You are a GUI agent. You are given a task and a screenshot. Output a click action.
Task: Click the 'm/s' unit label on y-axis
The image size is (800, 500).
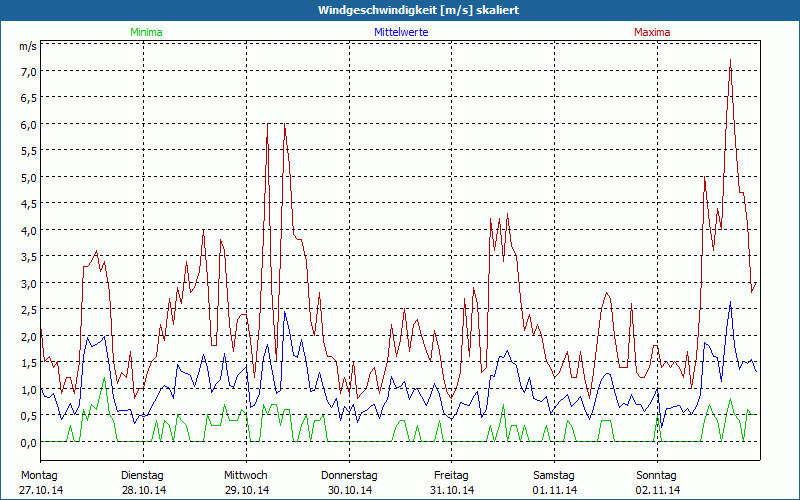[27, 46]
